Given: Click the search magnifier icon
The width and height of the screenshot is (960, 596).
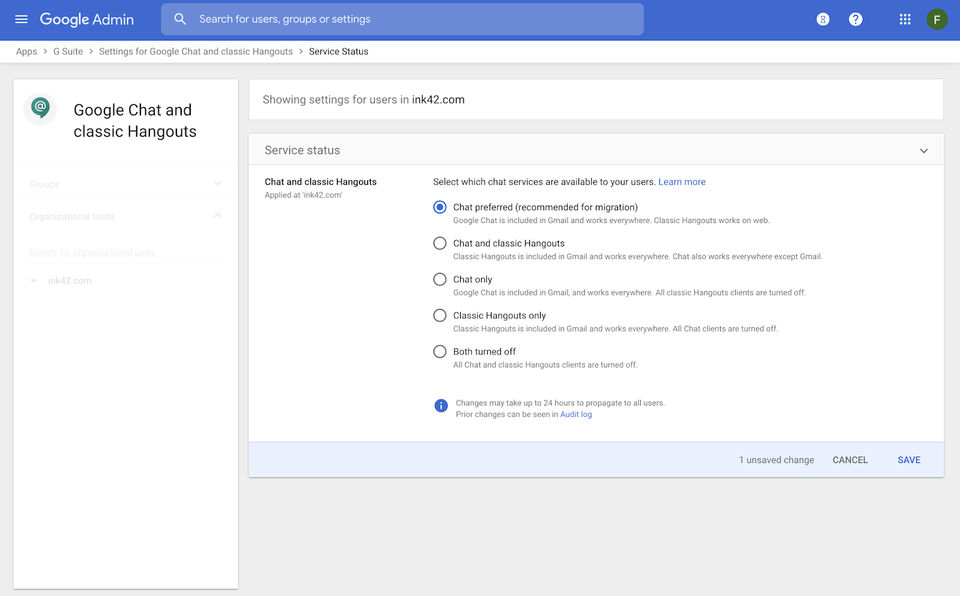Looking at the screenshot, I should point(180,19).
